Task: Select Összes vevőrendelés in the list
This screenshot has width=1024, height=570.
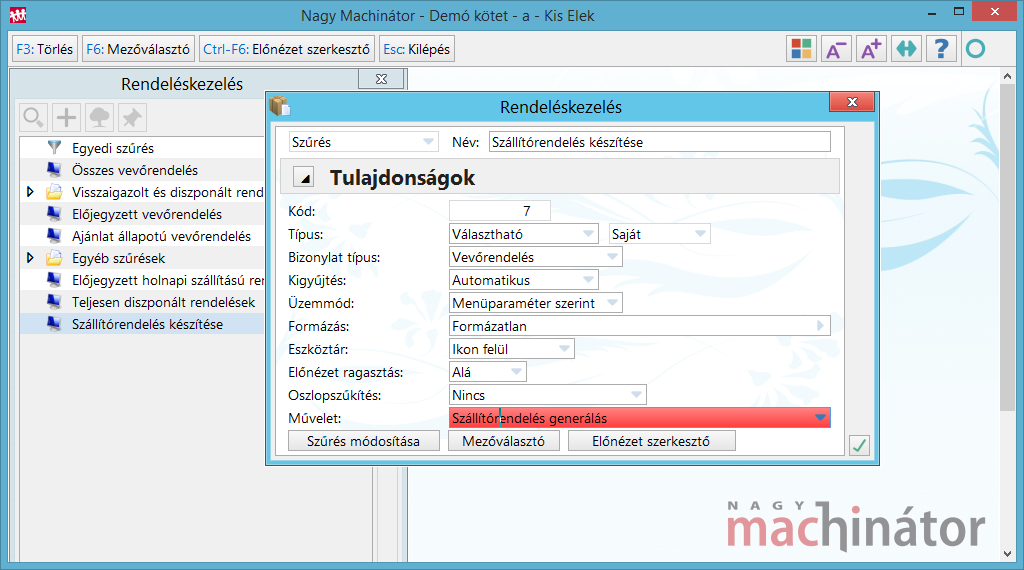Action: (142, 170)
